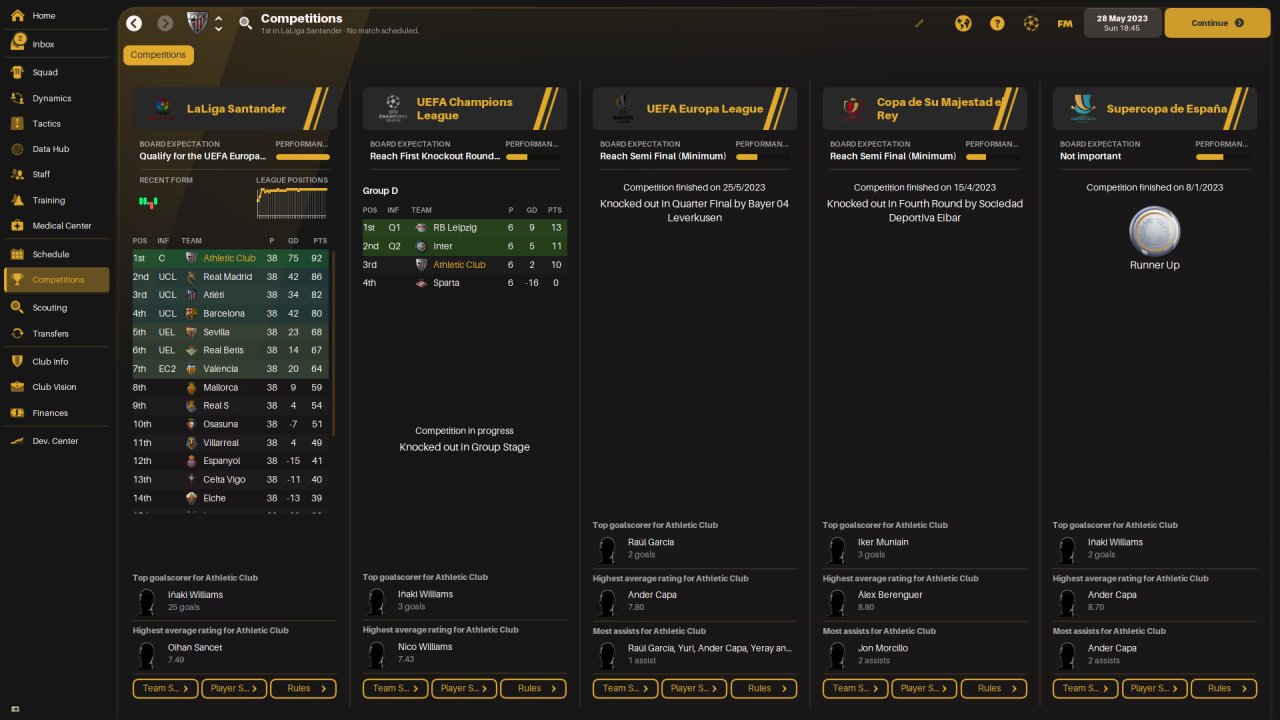Image resolution: width=1280 pixels, height=720 pixels.
Task: Open the Medical Center sidebar item
Action: (x=56, y=226)
